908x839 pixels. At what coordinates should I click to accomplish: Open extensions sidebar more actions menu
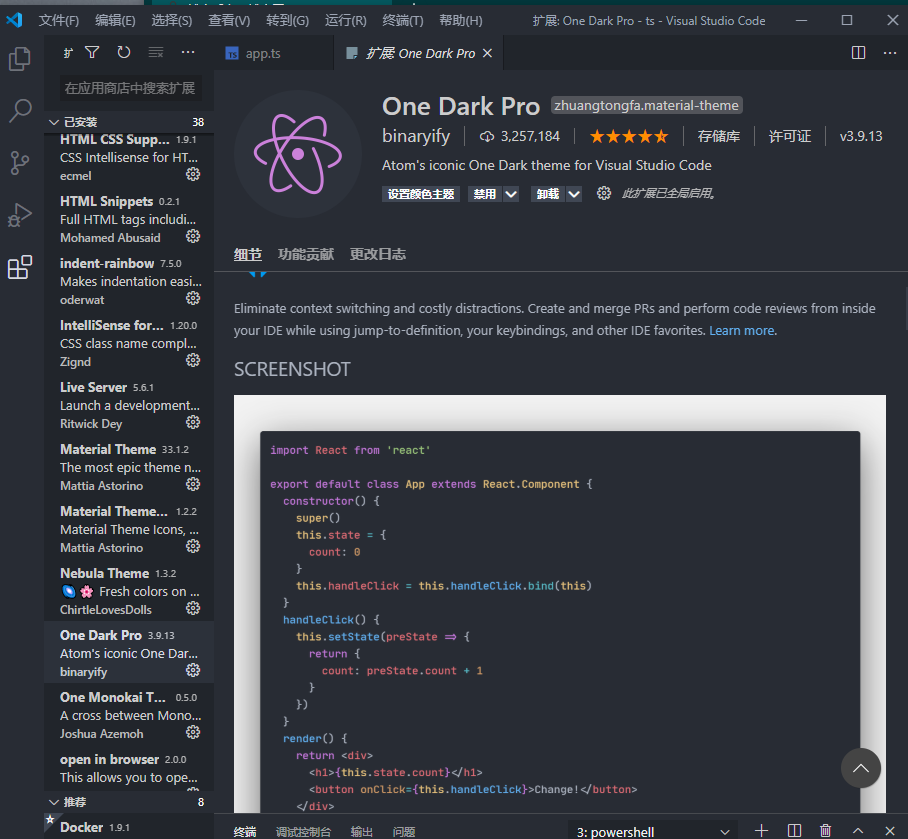click(x=188, y=53)
